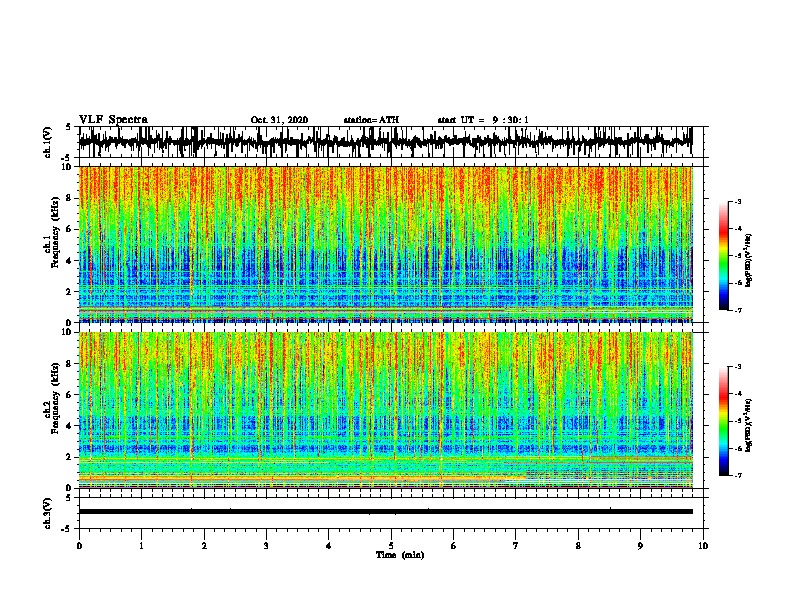Click the "6" tick on the time axis
This screenshot has height=612, width=792.
pyautogui.click(x=454, y=546)
